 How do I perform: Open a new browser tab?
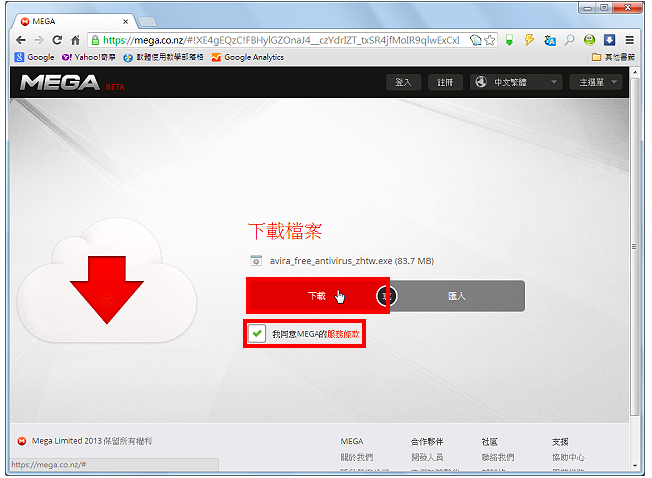pyautogui.click(x=147, y=22)
